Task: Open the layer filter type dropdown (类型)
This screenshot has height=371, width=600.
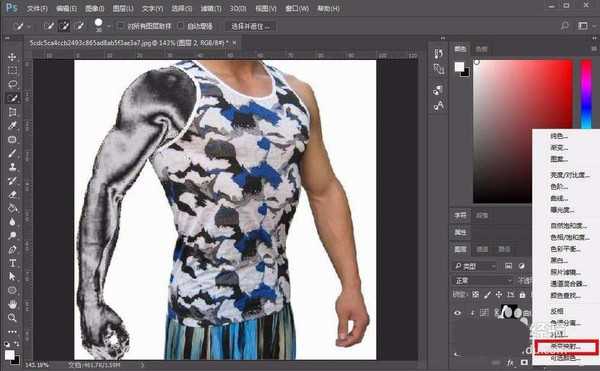Action: [x=475, y=266]
